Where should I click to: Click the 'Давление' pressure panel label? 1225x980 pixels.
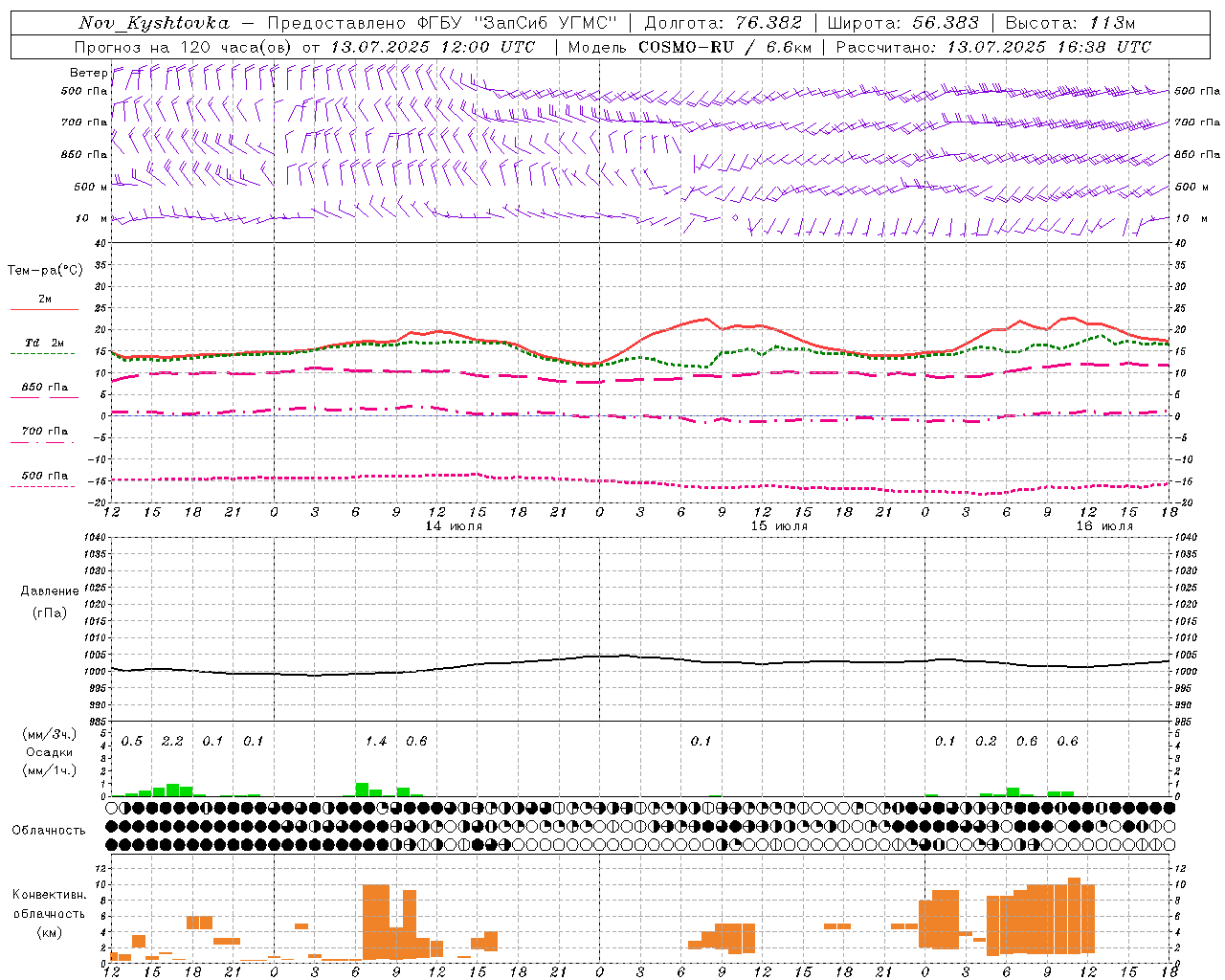click(x=50, y=591)
